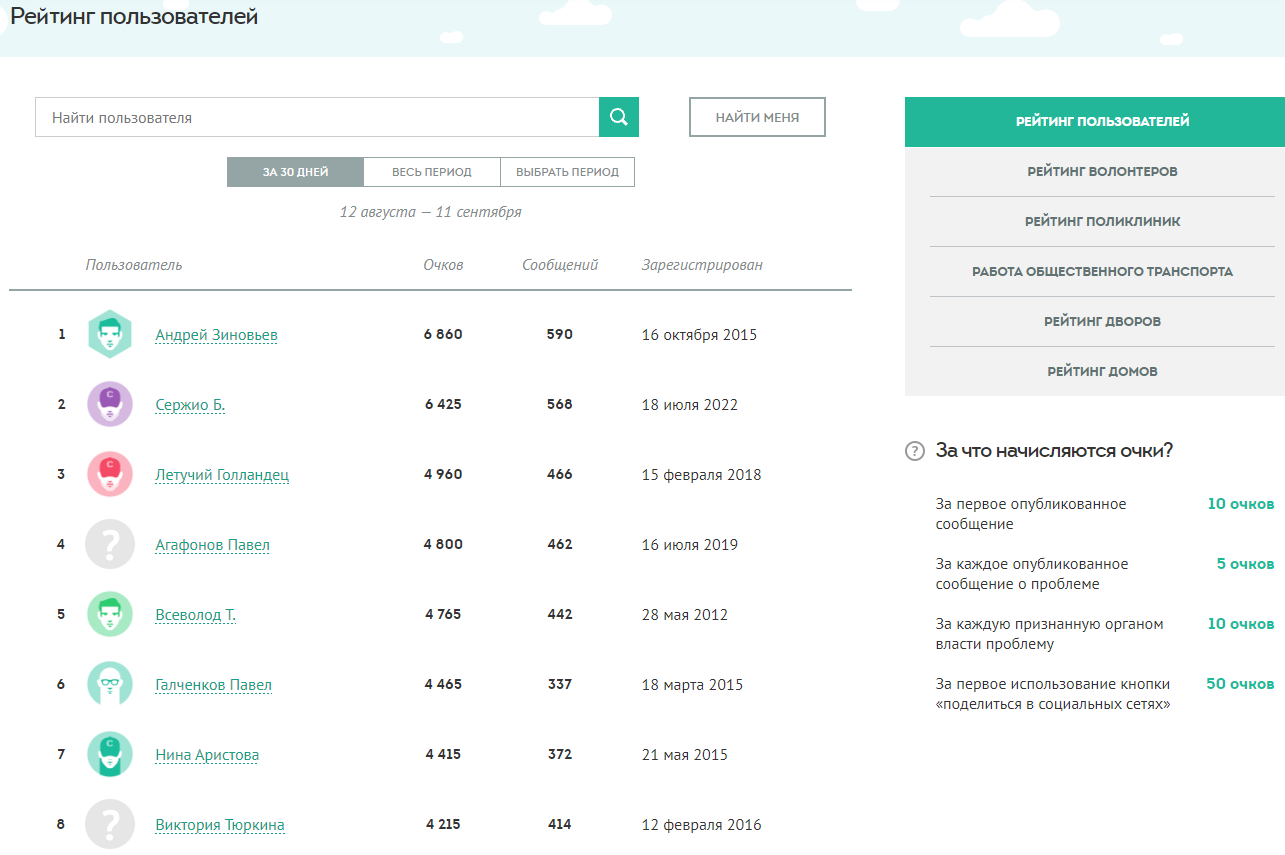This screenshot has height=855, width=1285.
Task: Click the Найти меня button
Action: point(757,117)
